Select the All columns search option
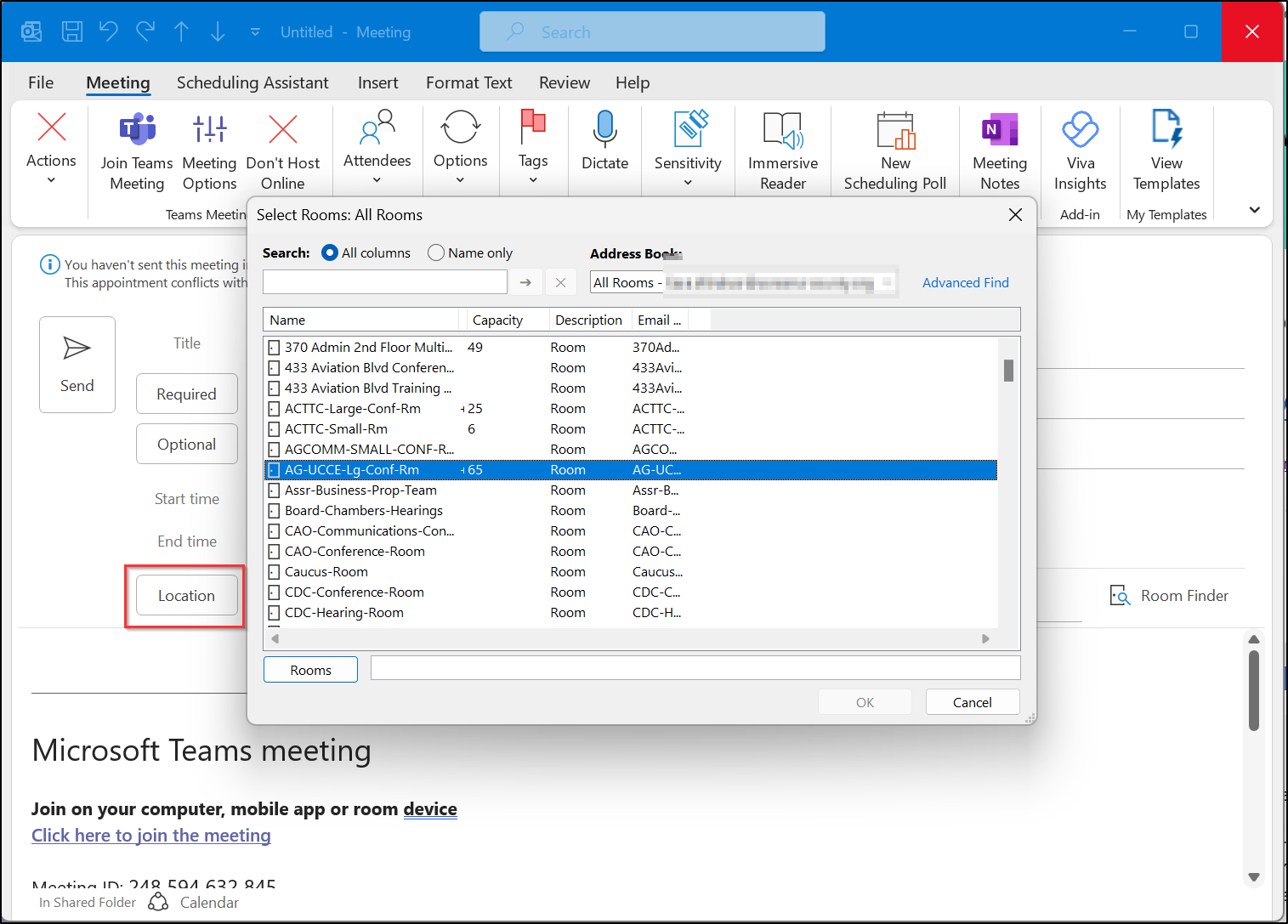The image size is (1288, 924). click(x=330, y=252)
